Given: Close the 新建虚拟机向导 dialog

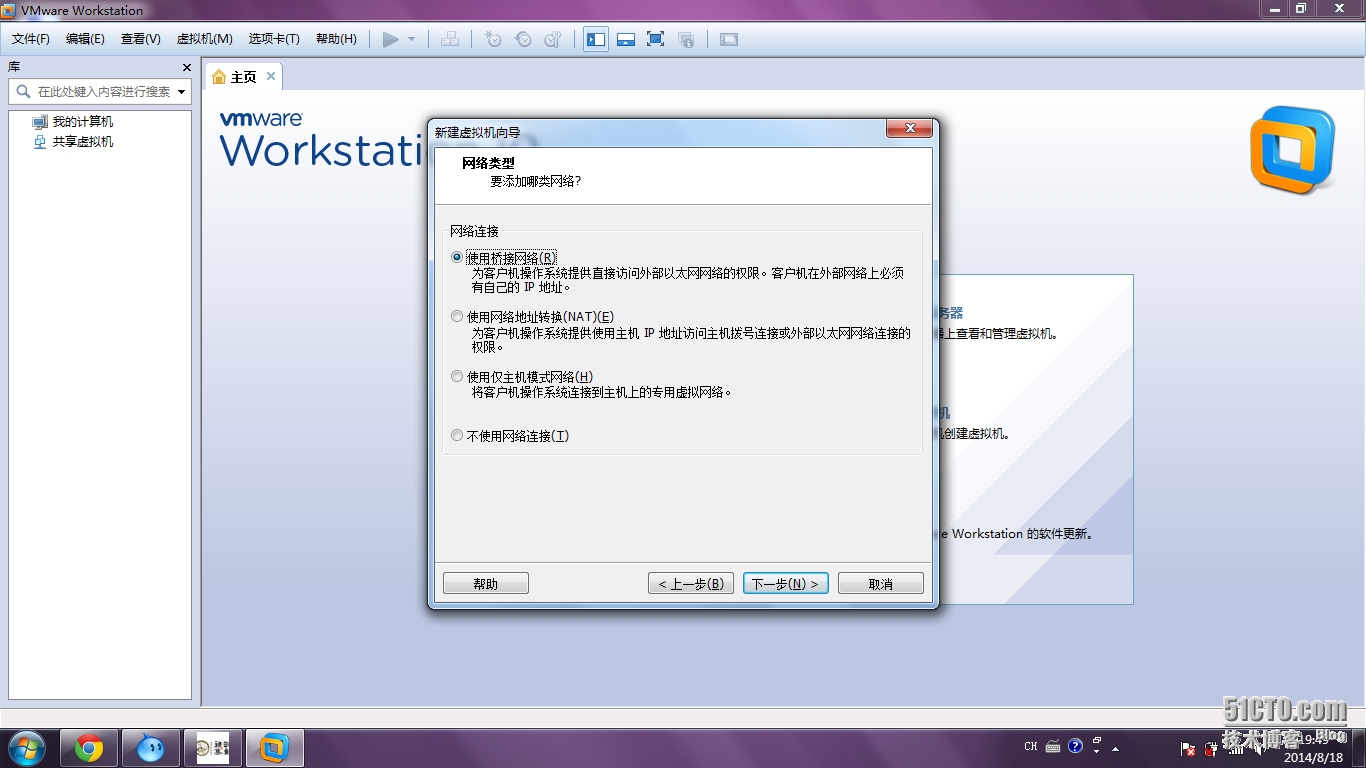Looking at the screenshot, I should 909,129.
